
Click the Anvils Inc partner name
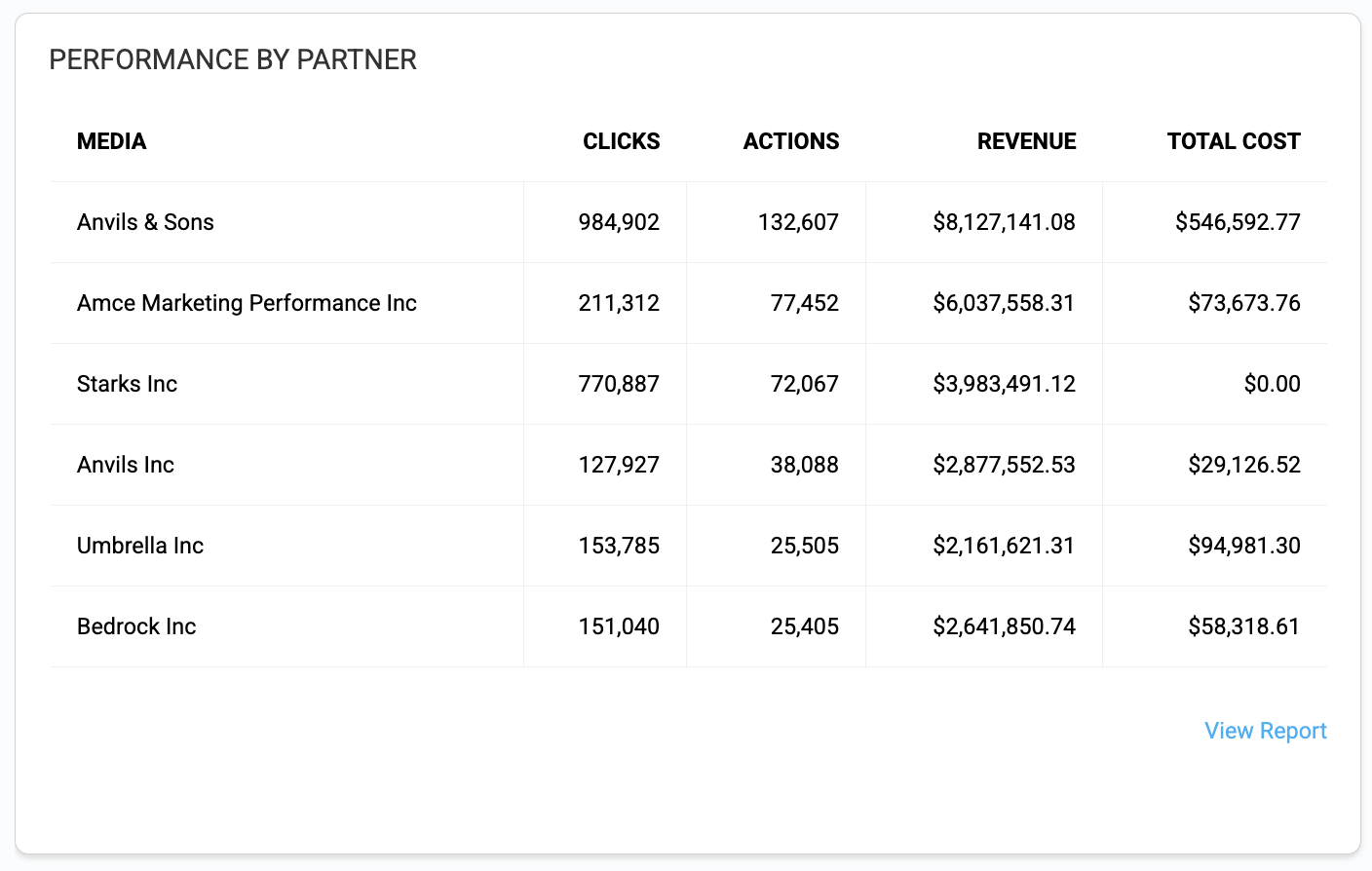(126, 465)
